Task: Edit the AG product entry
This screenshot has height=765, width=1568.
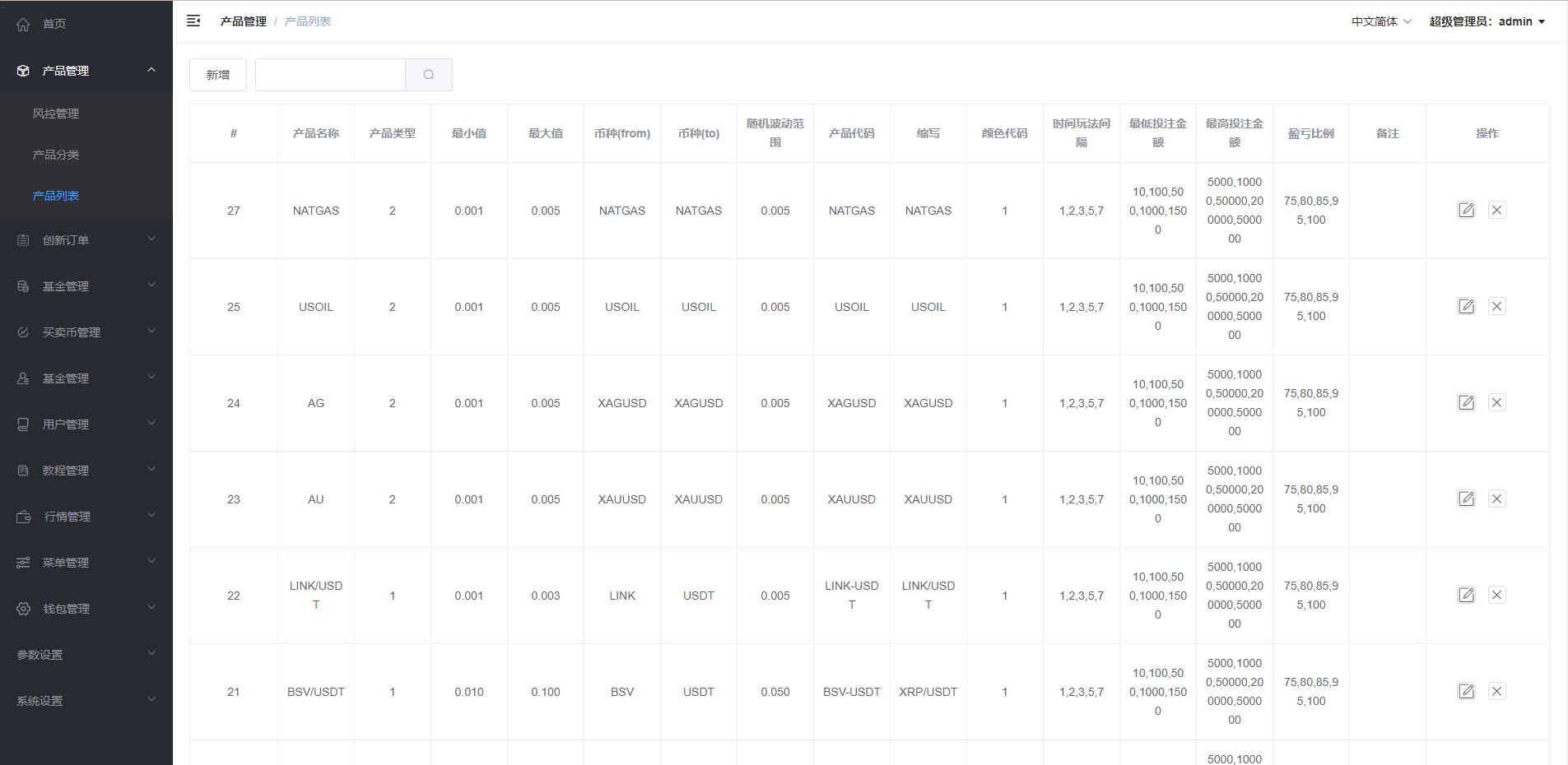Action: (x=1466, y=402)
